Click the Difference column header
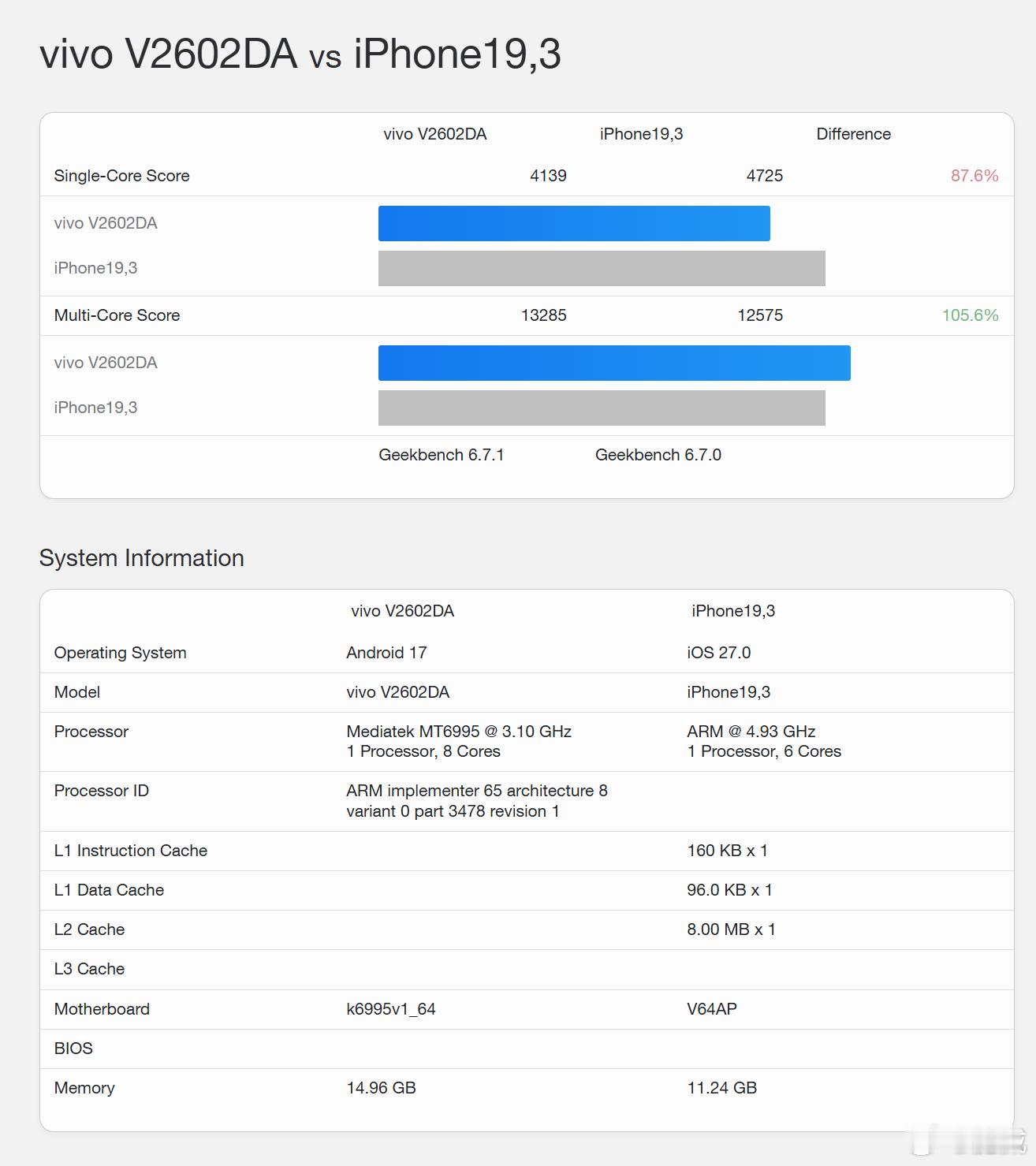The height and width of the screenshot is (1166, 1036). 853,134
